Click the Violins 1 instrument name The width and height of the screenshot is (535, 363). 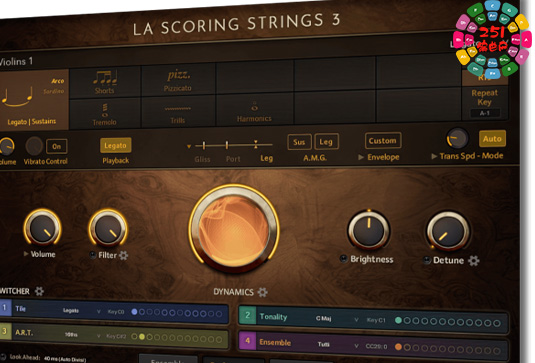tap(16, 61)
